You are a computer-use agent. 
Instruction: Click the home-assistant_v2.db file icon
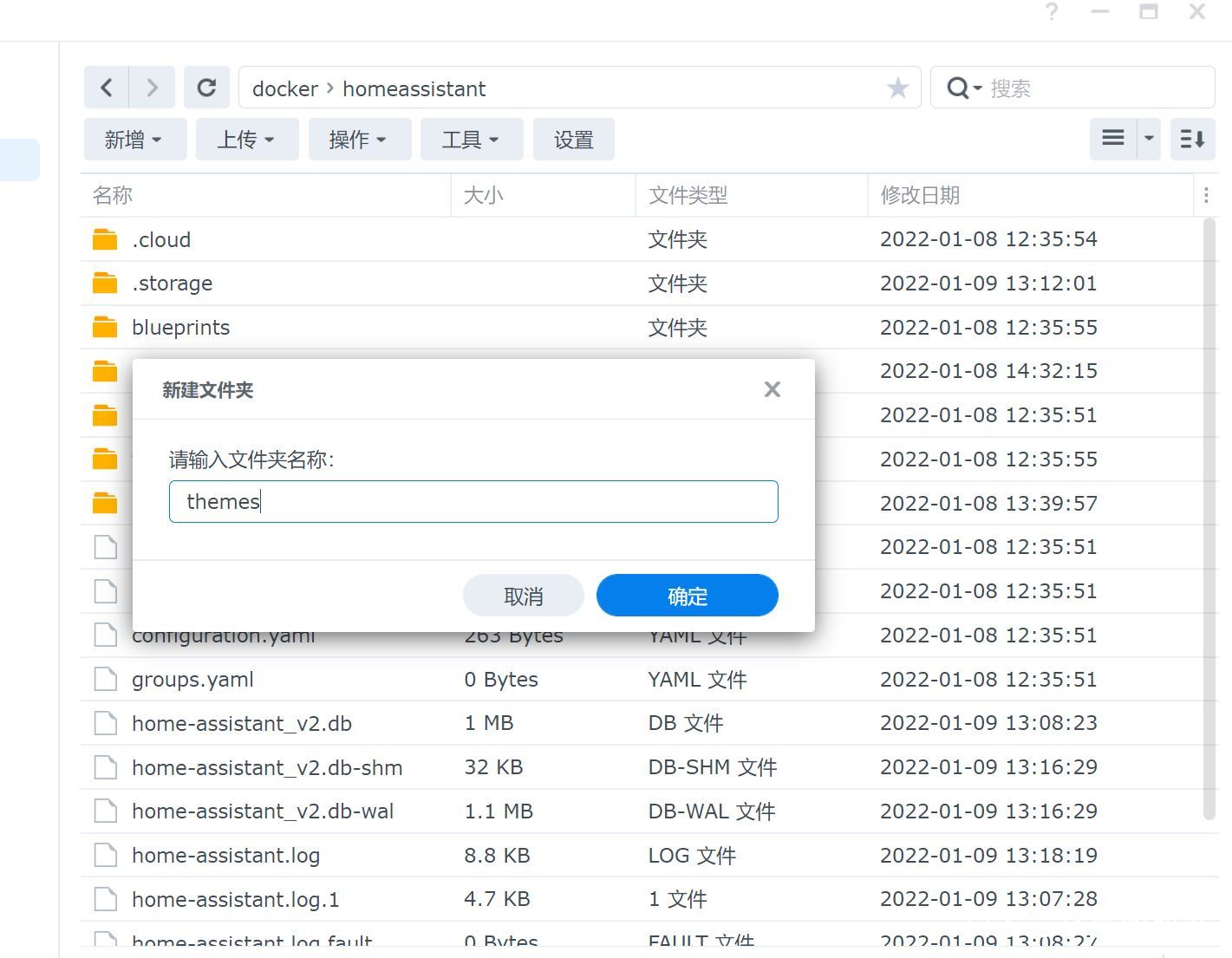pyautogui.click(x=105, y=723)
